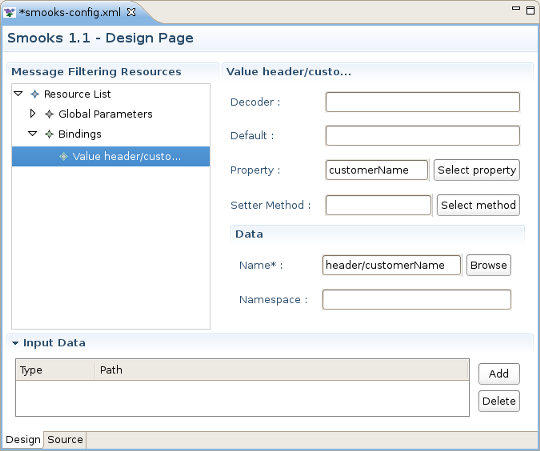Click the Bindings node icon
540x451 pixels.
coord(49,134)
